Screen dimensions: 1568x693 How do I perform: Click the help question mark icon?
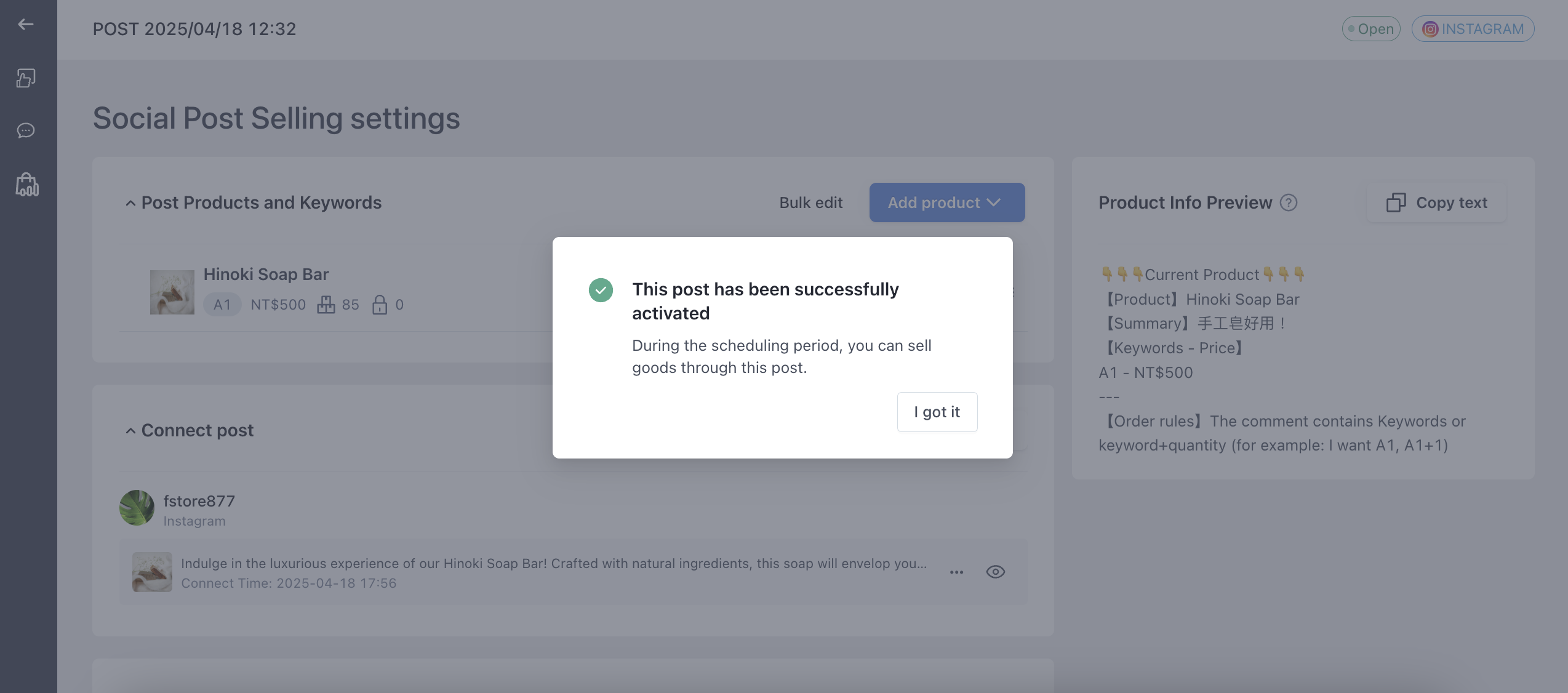1289,202
